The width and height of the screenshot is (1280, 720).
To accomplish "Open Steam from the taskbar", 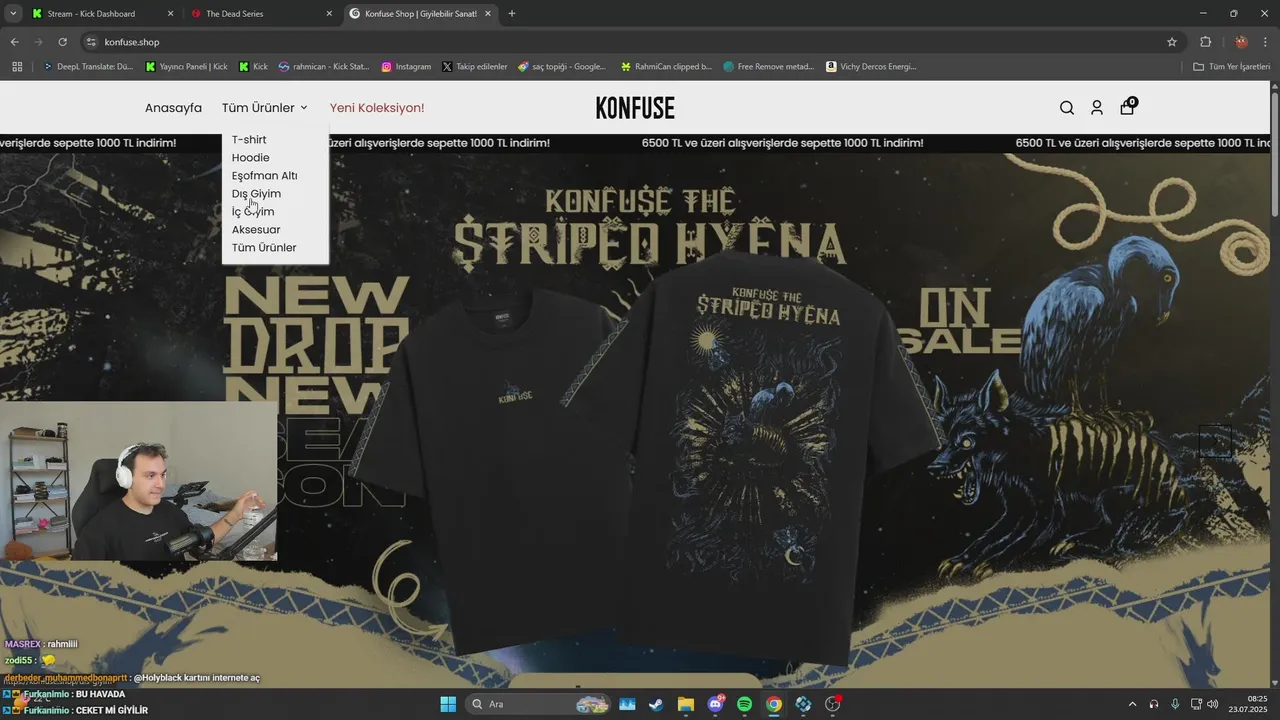I will pyautogui.click(x=656, y=704).
